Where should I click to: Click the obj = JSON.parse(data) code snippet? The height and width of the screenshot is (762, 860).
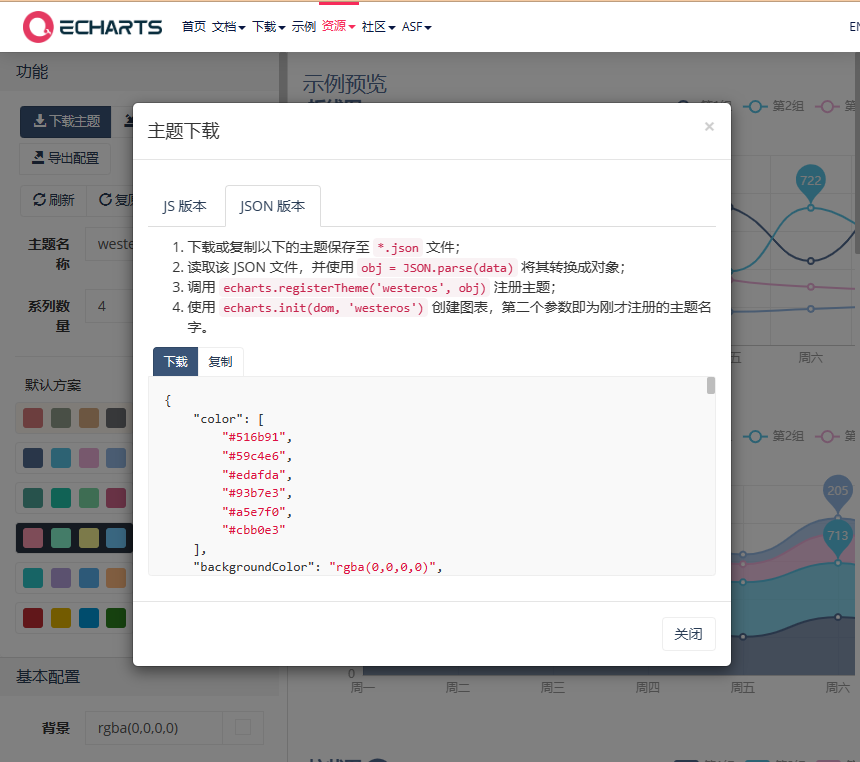click(437, 268)
